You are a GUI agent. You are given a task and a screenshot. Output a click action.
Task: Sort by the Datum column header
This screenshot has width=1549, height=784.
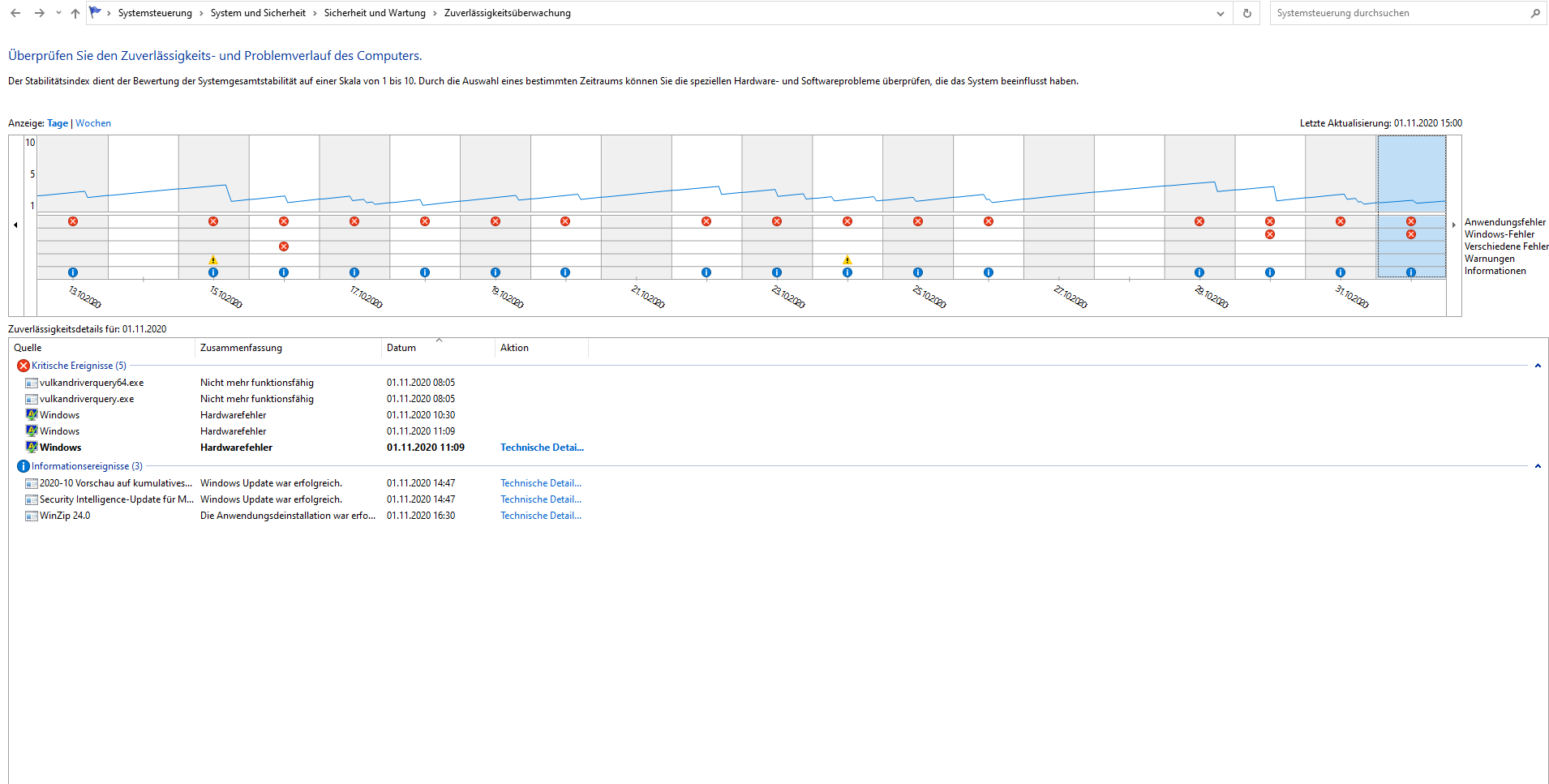pos(438,348)
